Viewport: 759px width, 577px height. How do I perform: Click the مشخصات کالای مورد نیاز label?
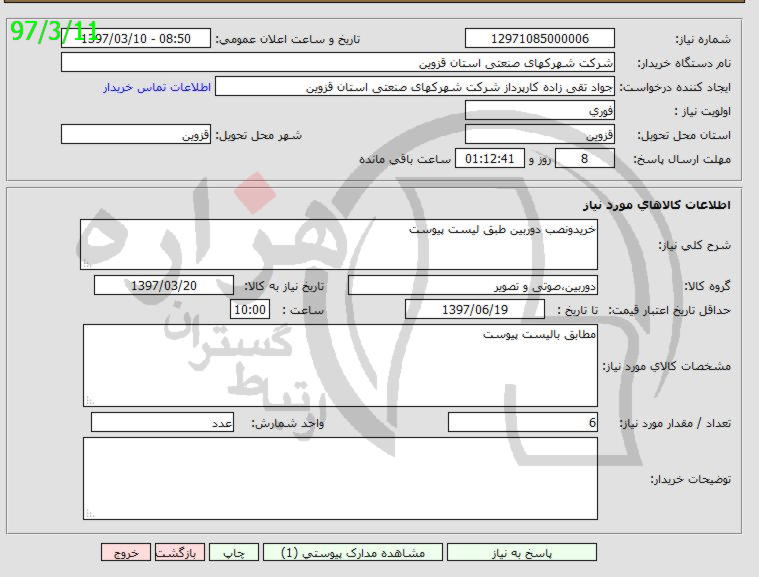click(x=667, y=366)
